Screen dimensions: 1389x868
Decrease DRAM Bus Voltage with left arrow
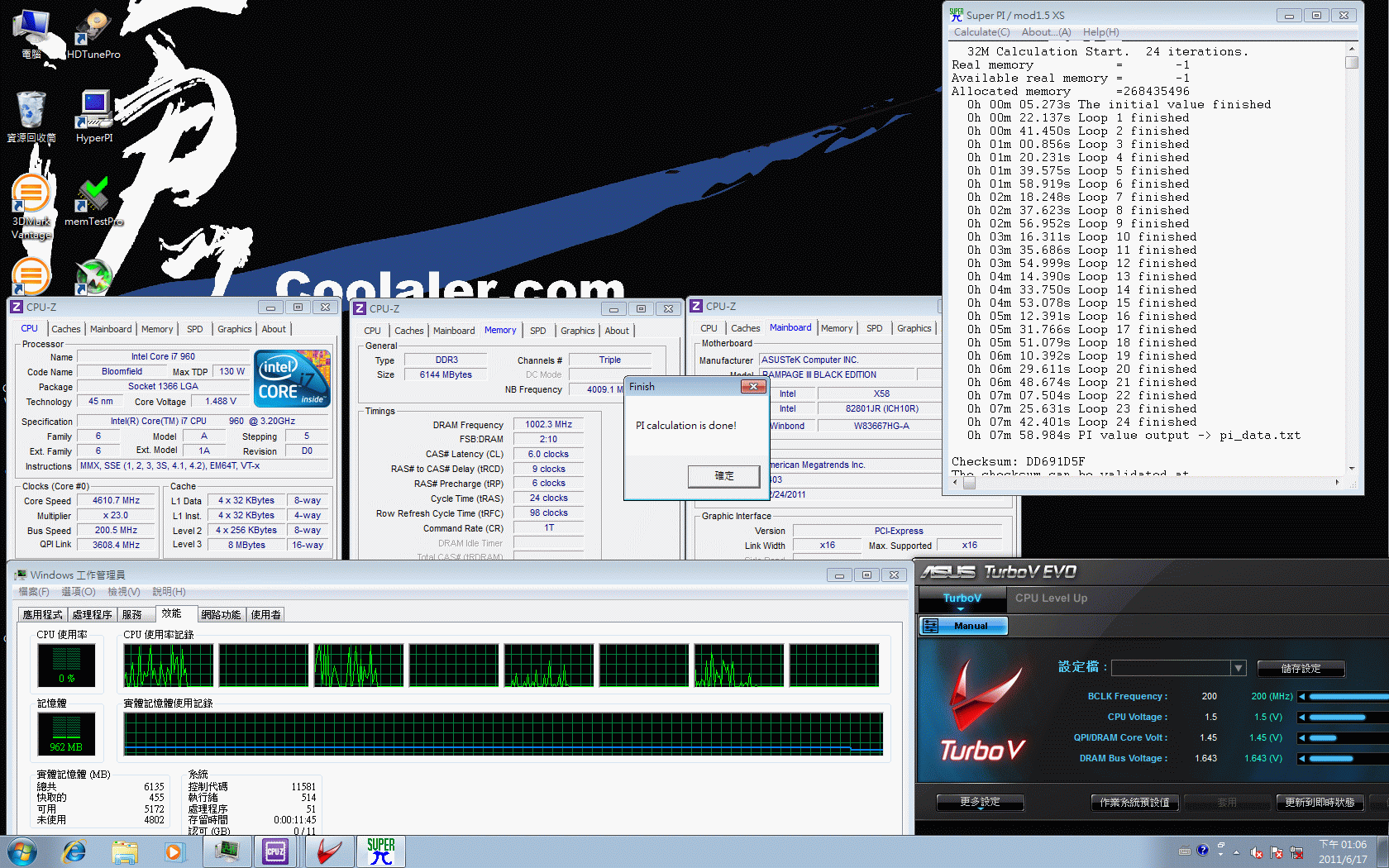point(1301,758)
